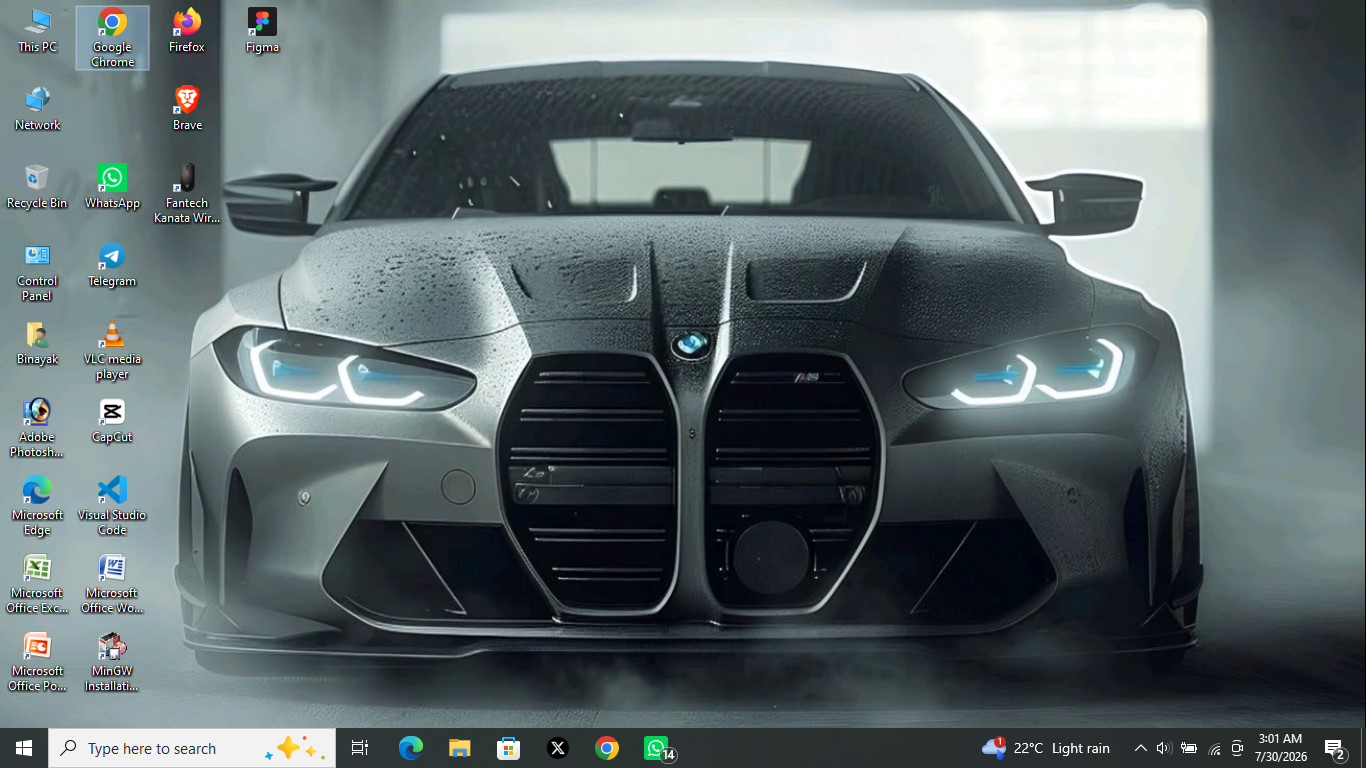Open Microsoft Store from the taskbar
This screenshot has height=768, width=1366.
click(508, 748)
